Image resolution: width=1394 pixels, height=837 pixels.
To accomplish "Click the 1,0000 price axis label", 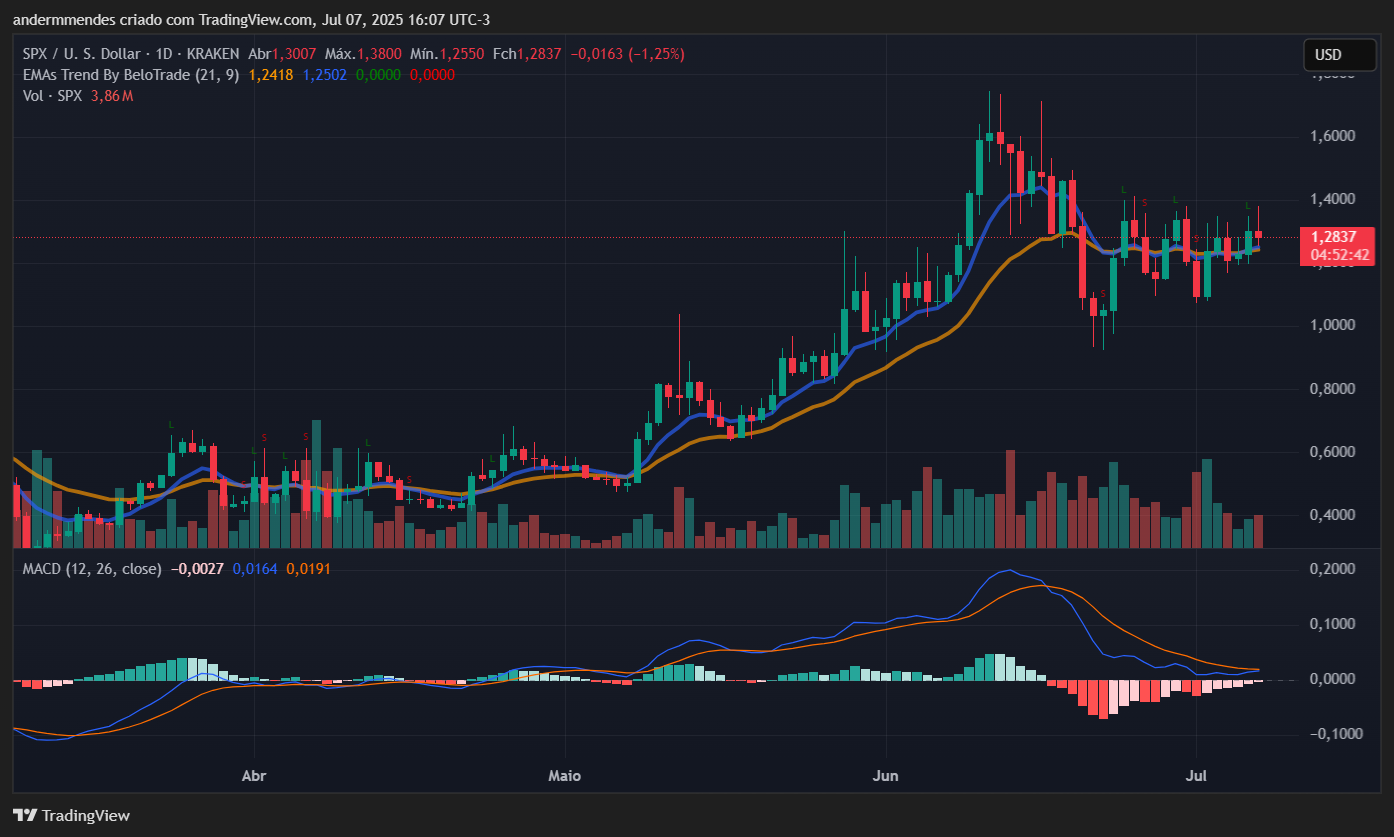I will (x=1333, y=326).
